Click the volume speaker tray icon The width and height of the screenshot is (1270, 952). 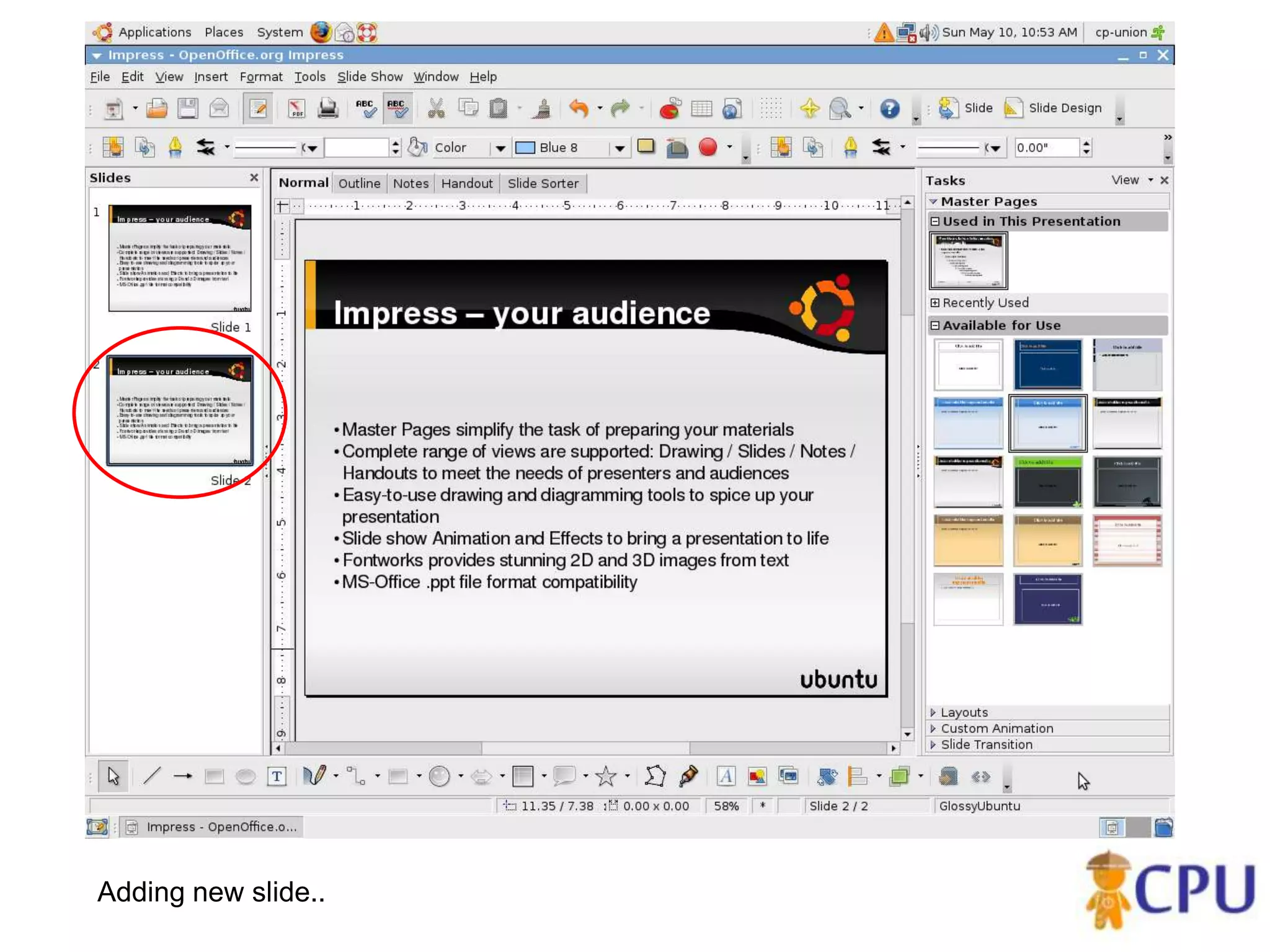(x=928, y=32)
